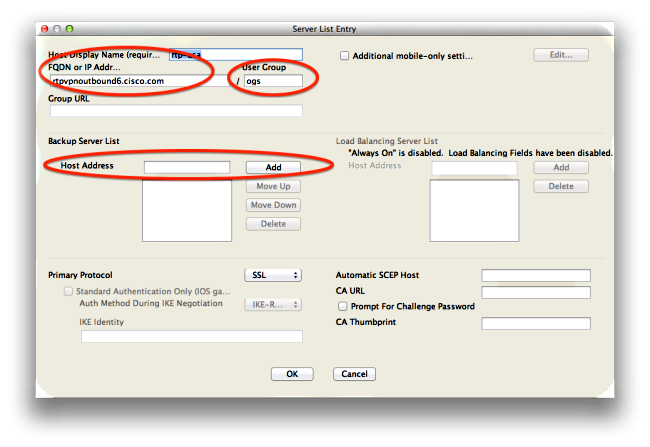Click the Backup Server Host Address field
The image size is (650, 447).
(187, 167)
